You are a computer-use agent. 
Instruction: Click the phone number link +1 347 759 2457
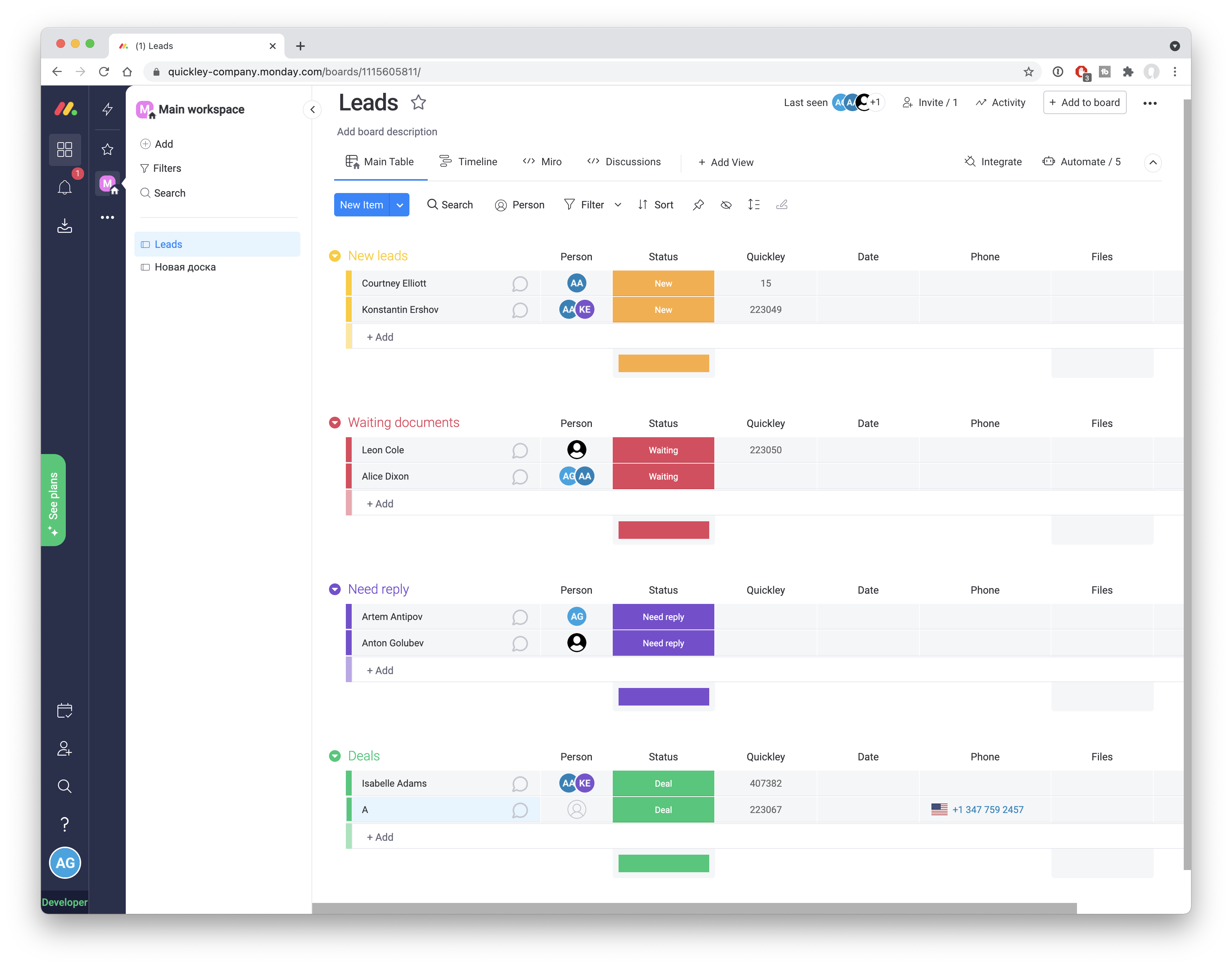pos(987,810)
